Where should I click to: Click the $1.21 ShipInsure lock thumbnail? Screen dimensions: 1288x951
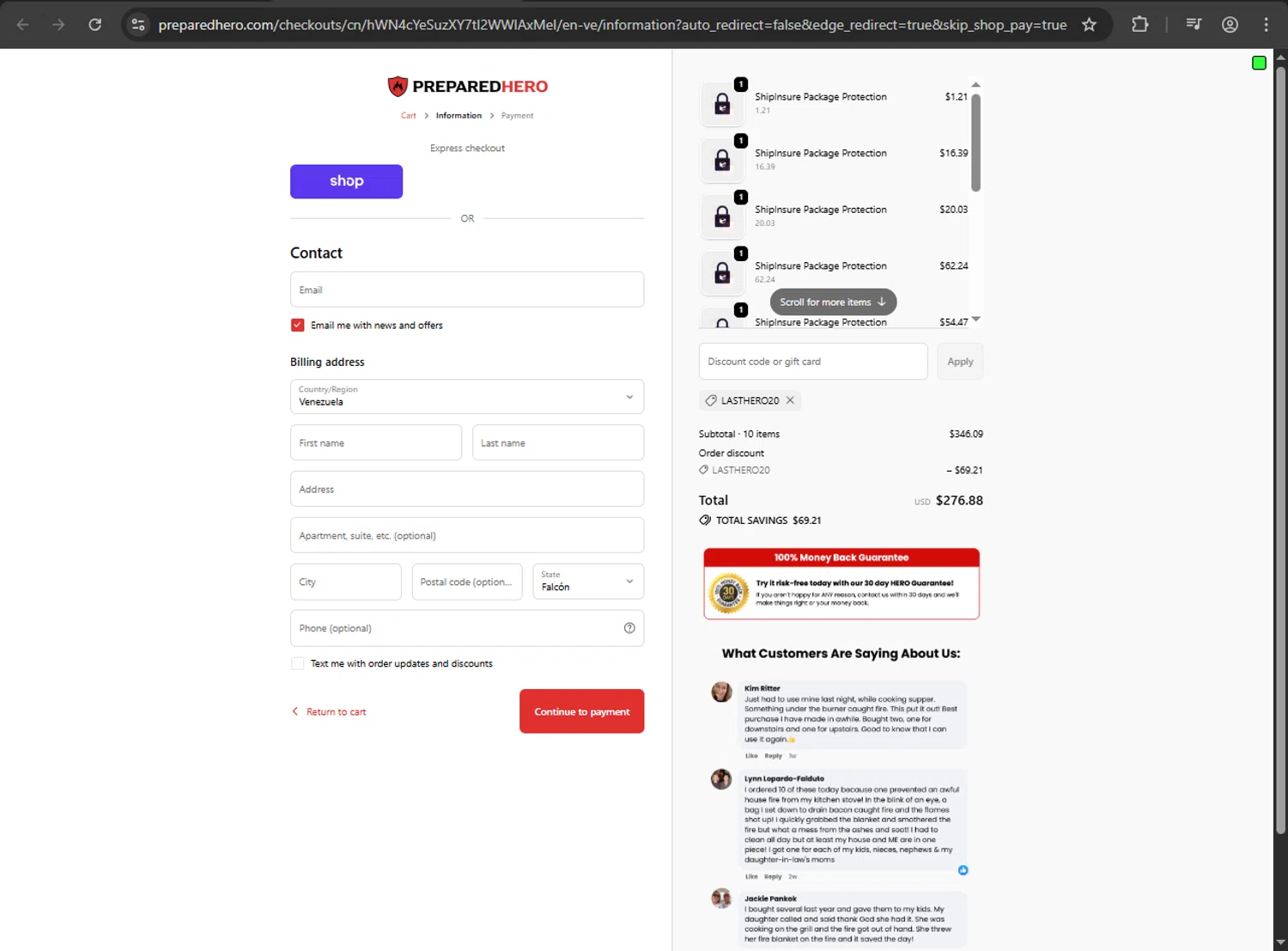722,104
